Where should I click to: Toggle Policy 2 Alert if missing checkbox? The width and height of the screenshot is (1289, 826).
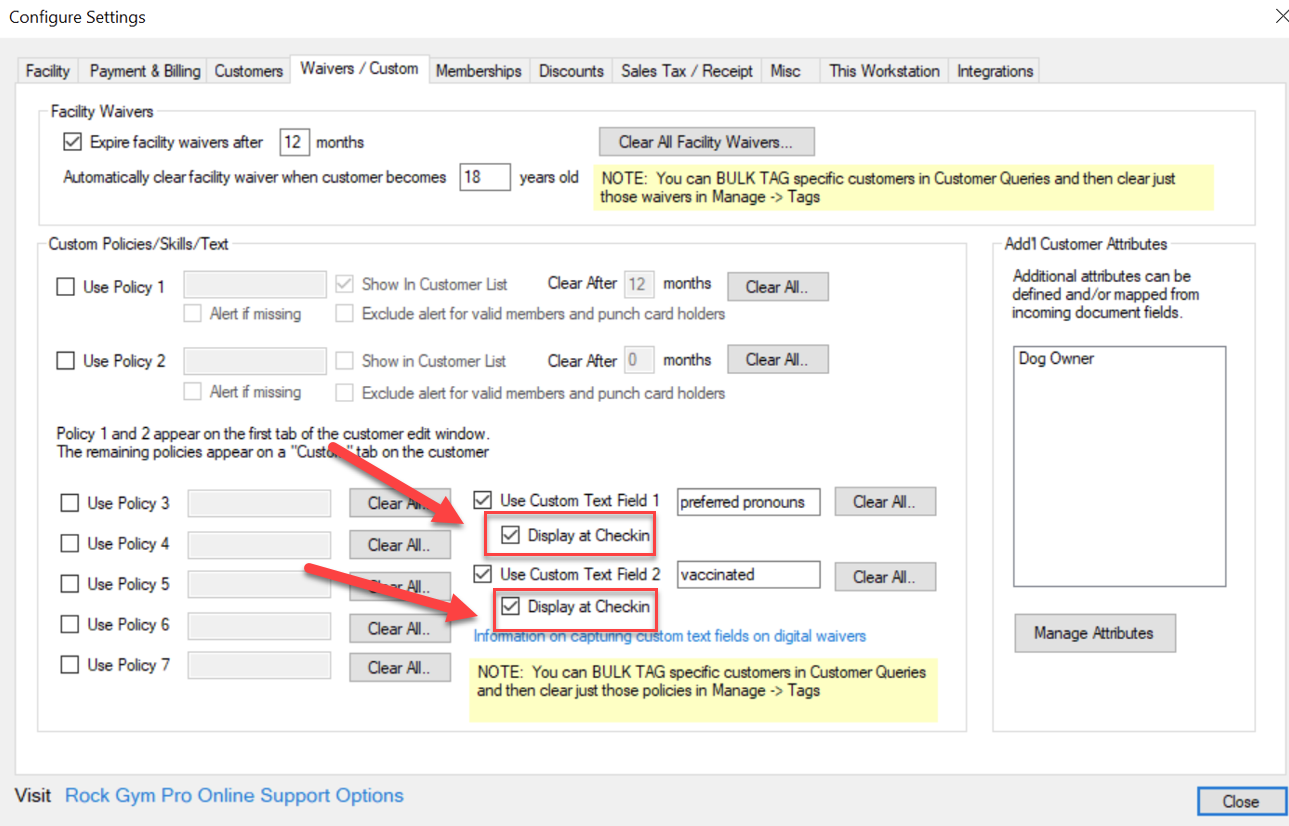192,393
